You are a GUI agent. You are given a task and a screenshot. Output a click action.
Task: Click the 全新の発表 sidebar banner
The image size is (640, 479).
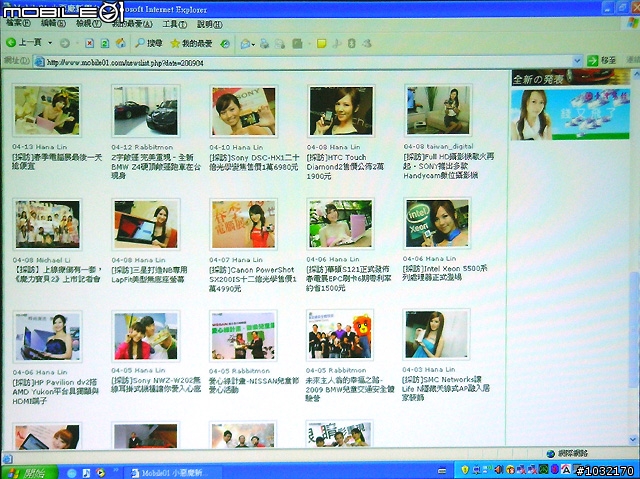tap(571, 78)
